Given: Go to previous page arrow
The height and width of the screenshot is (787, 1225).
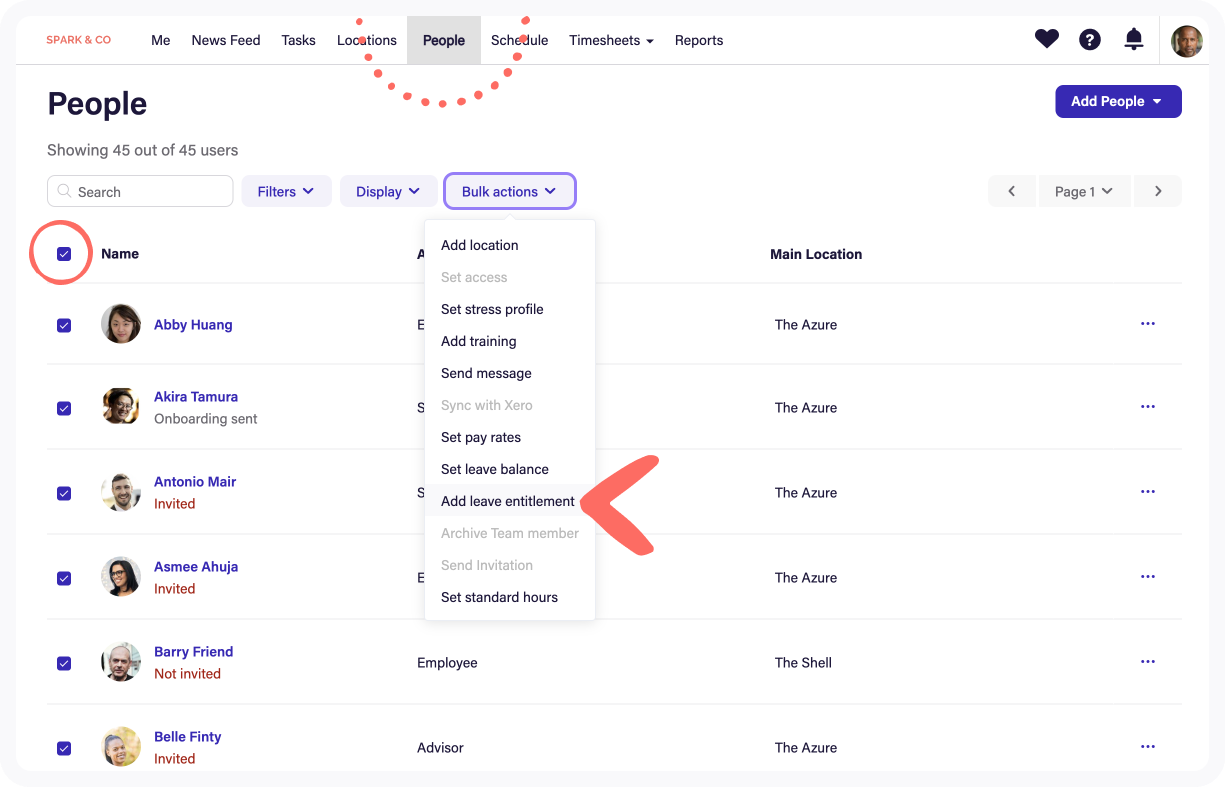Looking at the screenshot, I should pos(1012,191).
